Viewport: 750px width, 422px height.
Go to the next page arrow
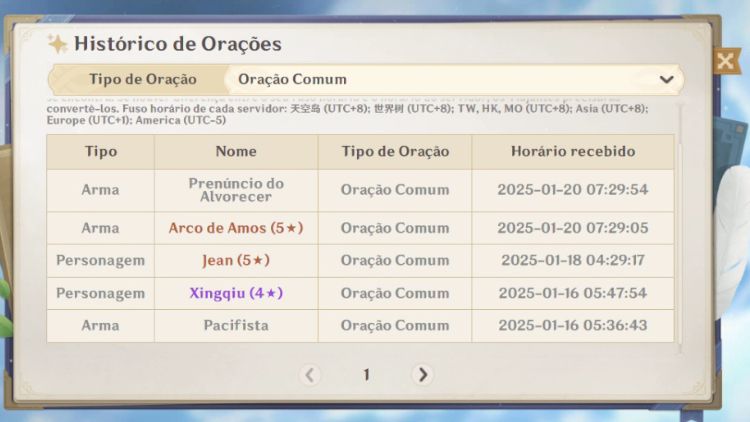(x=422, y=375)
